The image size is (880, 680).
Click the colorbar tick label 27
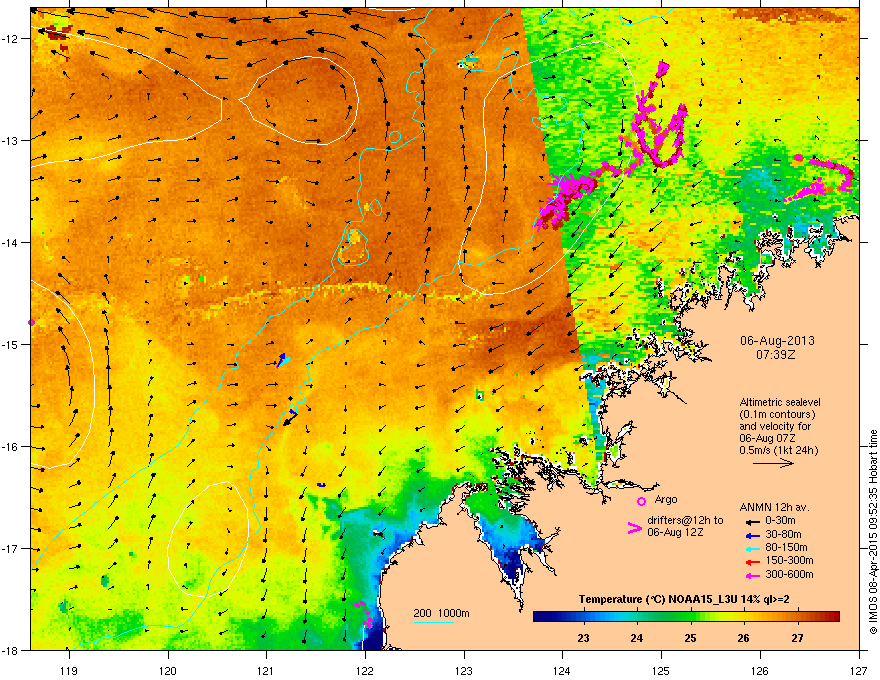click(x=798, y=638)
